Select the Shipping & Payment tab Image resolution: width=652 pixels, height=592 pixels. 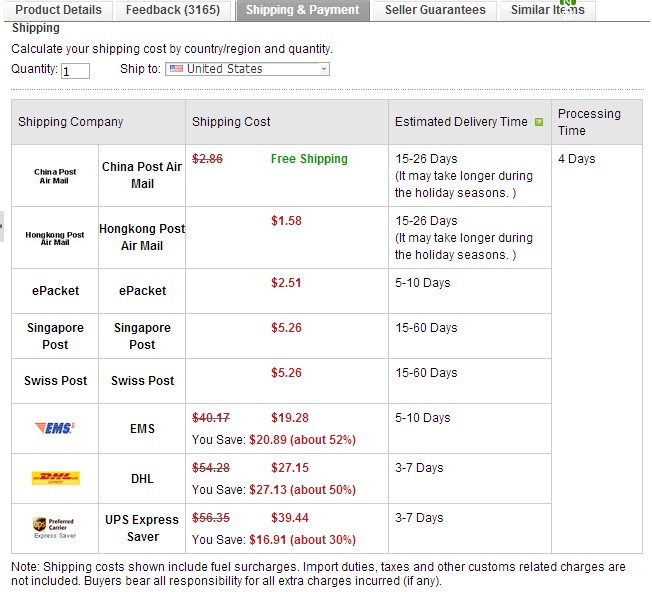coord(302,10)
